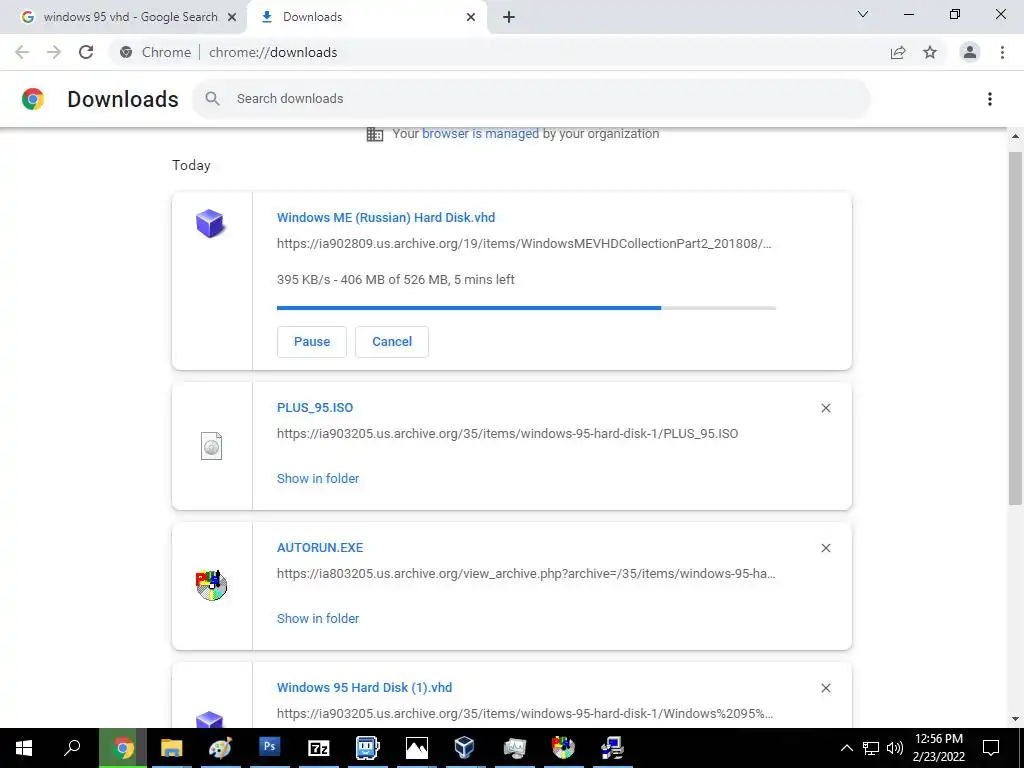This screenshot has height=768, width=1024.
Task: Open the PLUS_95.ISO file link
Action: click(x=315, y=408)
